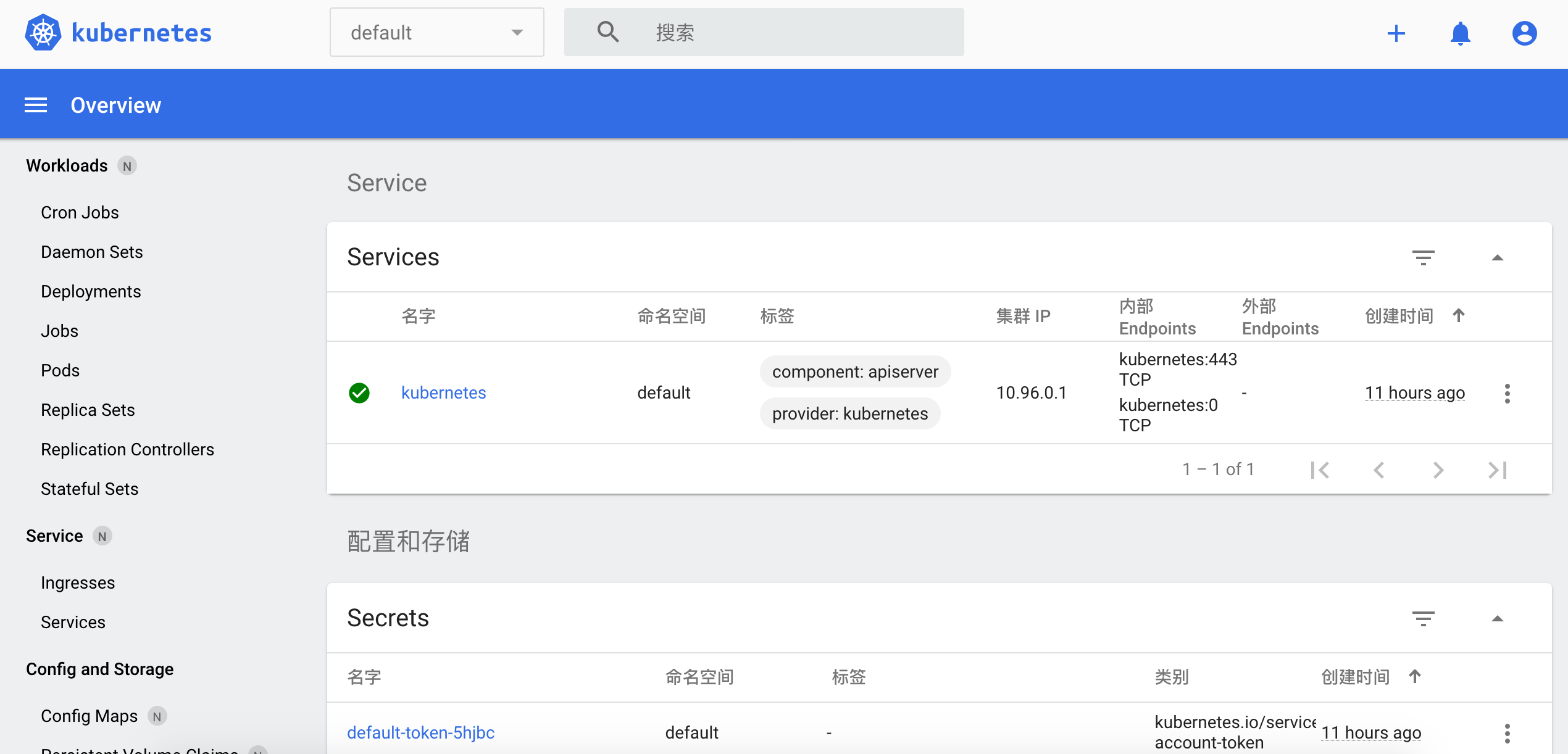Open Replication Controllers in sidebar

pyautogui.click(x=127, y=450)
